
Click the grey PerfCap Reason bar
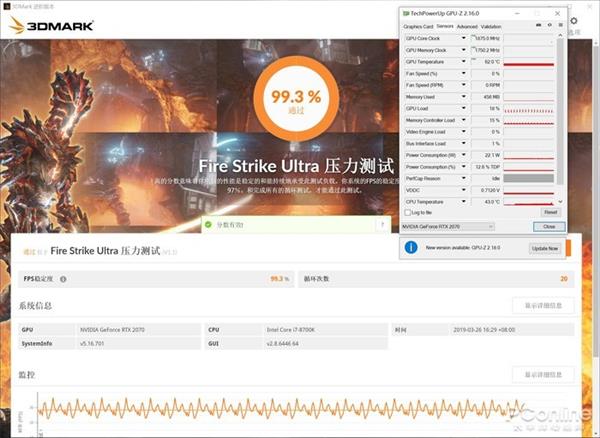click(529, 179)
